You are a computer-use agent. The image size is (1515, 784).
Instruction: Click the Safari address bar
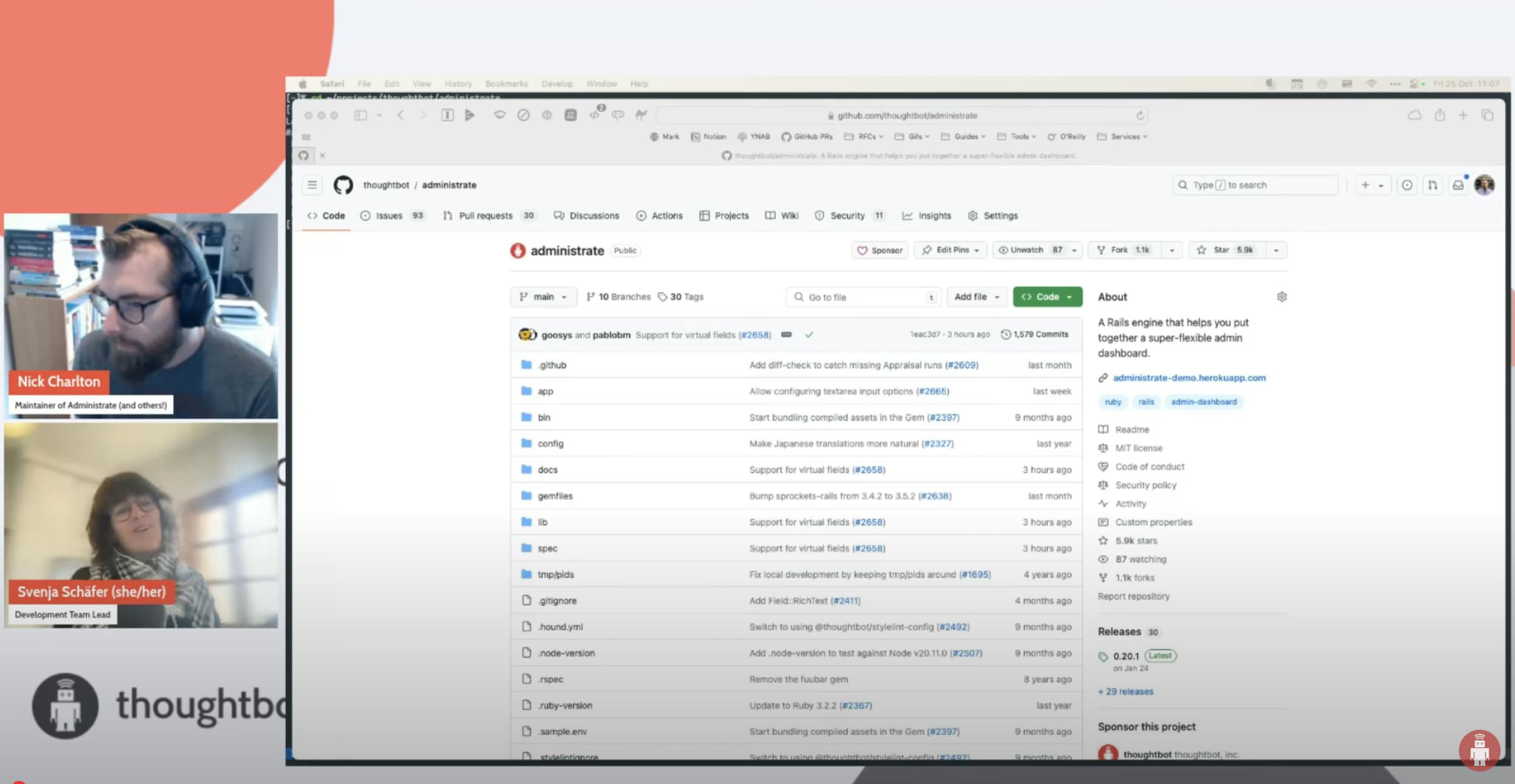[902, 115]
